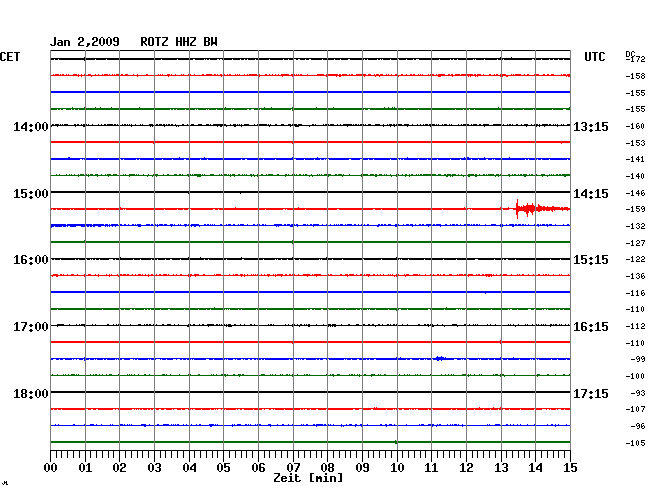Click minute tick label "05"
The height and width of the screenshot is (494, 650).
pos(223,468)
